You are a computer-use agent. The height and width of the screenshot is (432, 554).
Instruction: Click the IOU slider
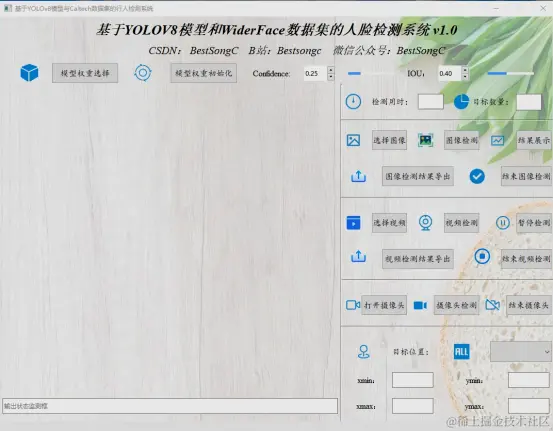pos(511,73)
